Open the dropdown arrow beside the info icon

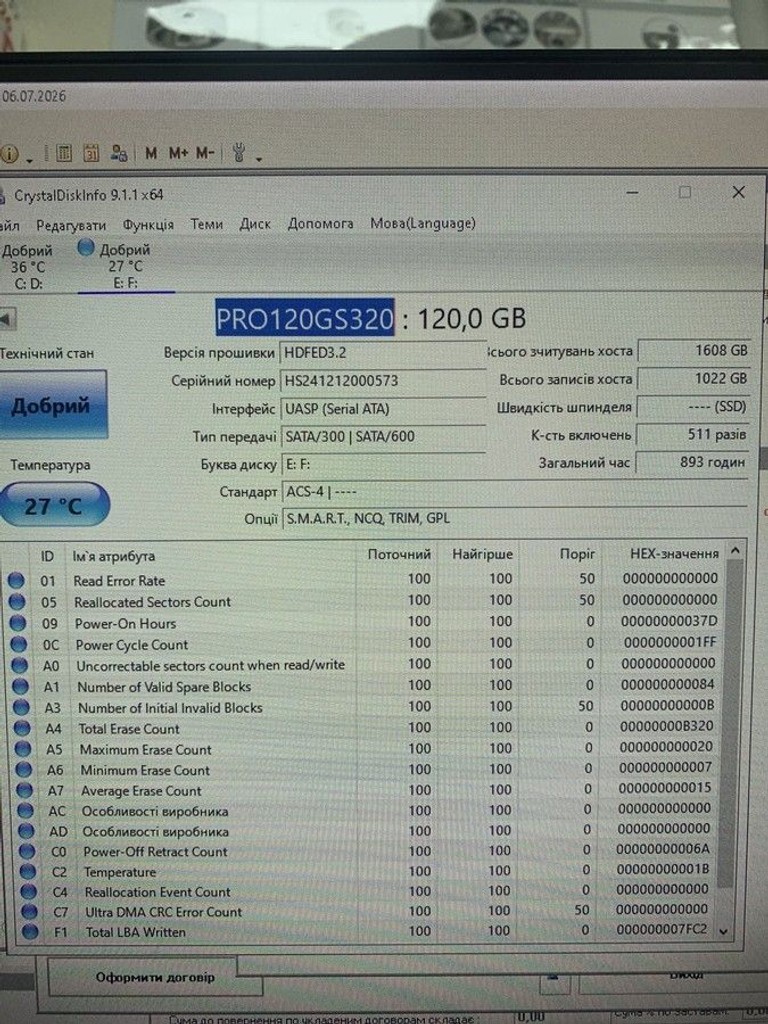click(29, 159)
